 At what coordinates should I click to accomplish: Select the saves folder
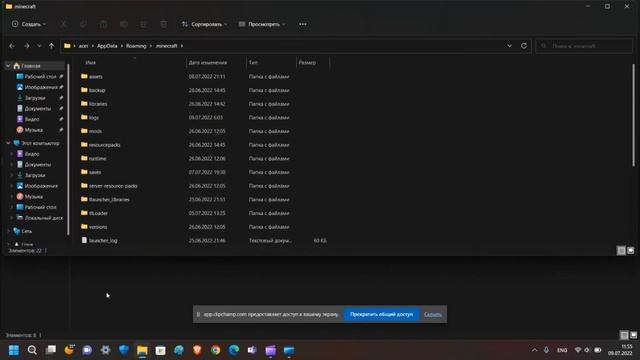tap(95, 172)
